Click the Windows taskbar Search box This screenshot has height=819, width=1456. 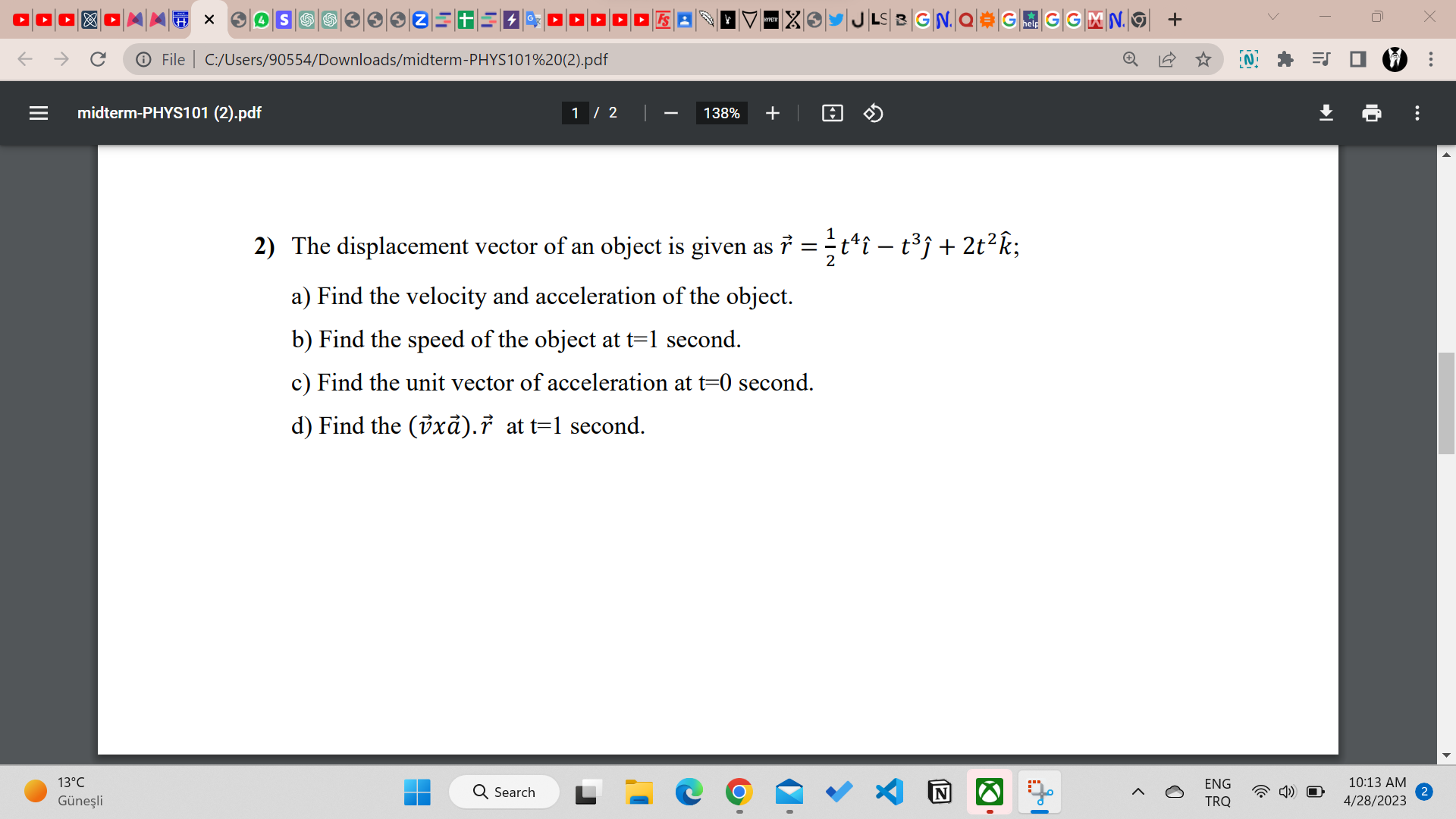coord(504,792)
